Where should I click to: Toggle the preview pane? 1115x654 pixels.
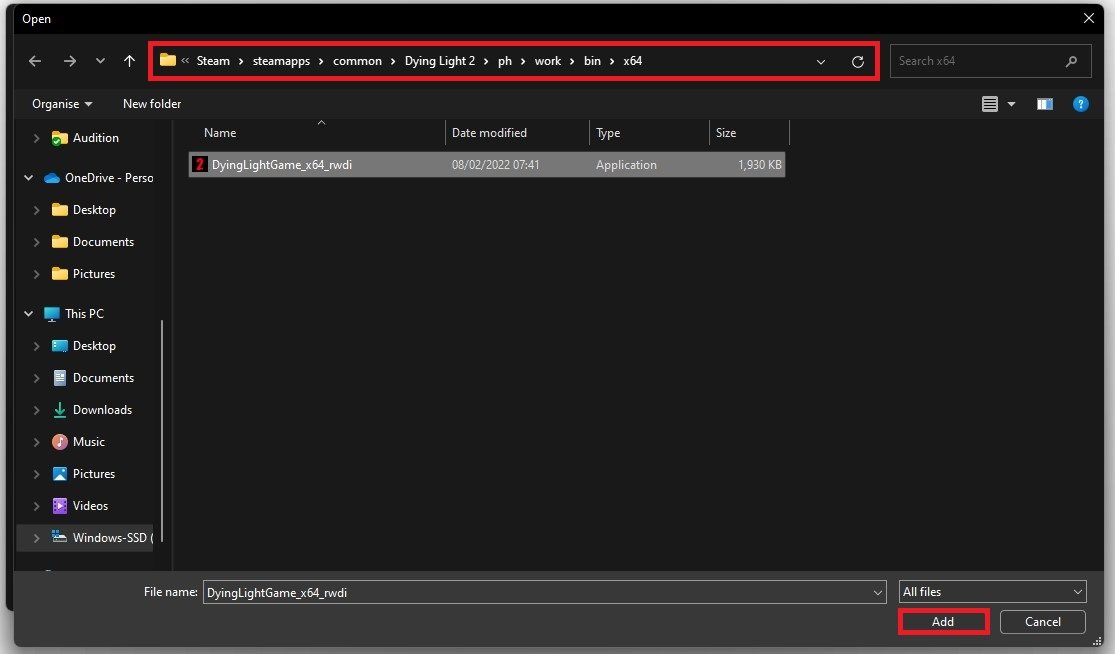[1045, 104]
